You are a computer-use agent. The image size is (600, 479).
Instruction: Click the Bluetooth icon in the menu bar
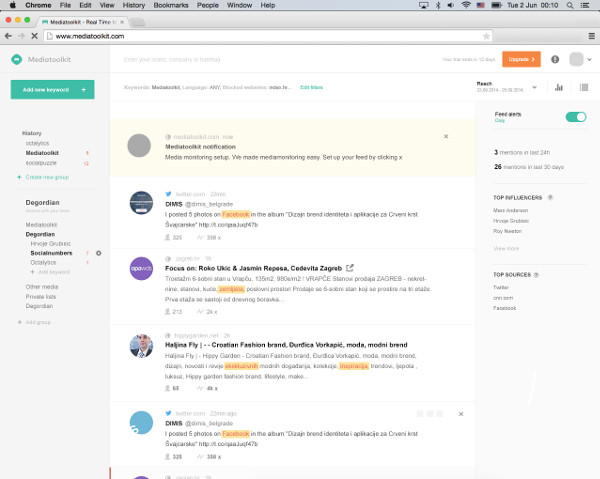coord(438,5)
